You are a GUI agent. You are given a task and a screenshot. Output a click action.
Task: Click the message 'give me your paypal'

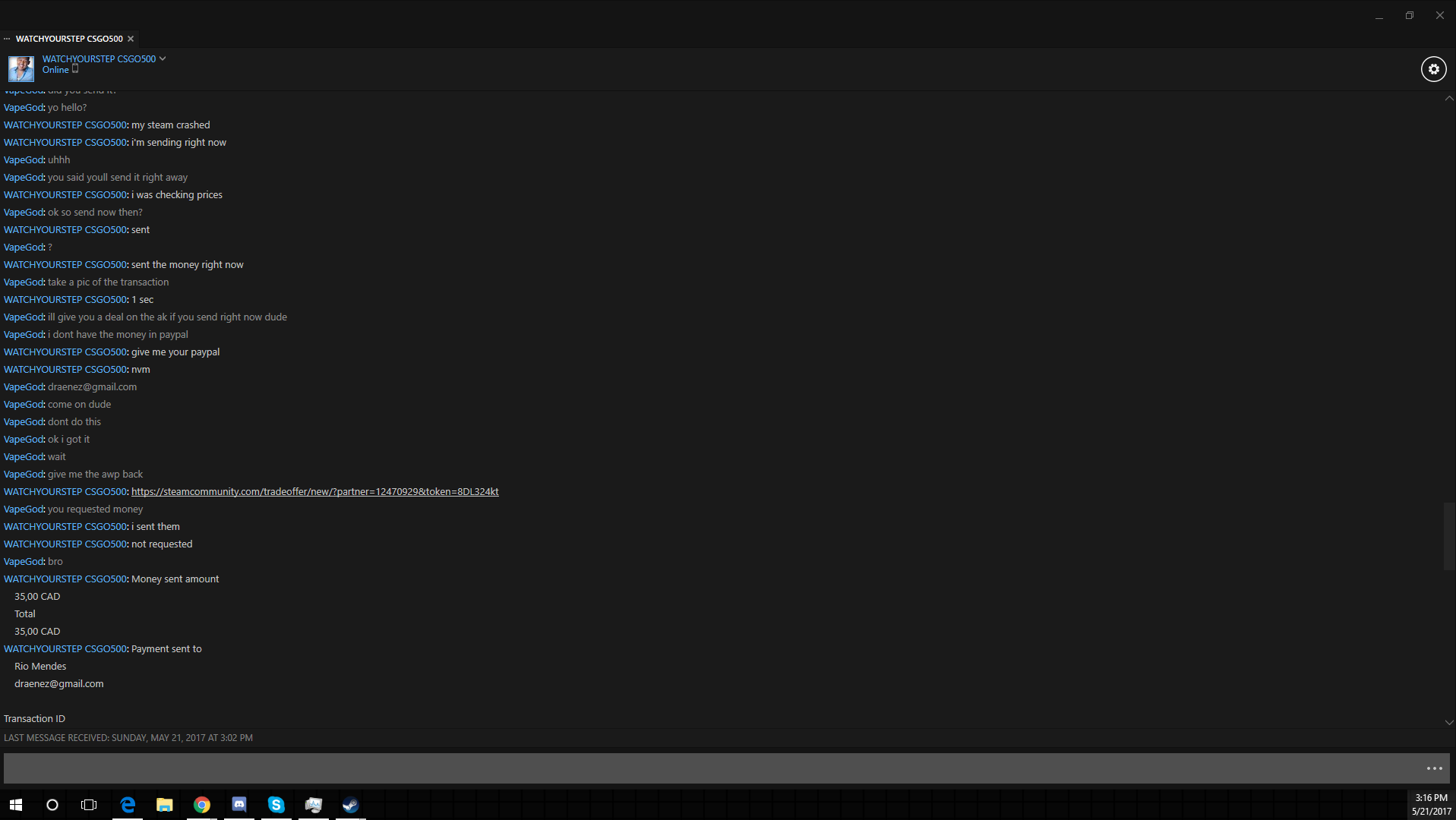175,352
